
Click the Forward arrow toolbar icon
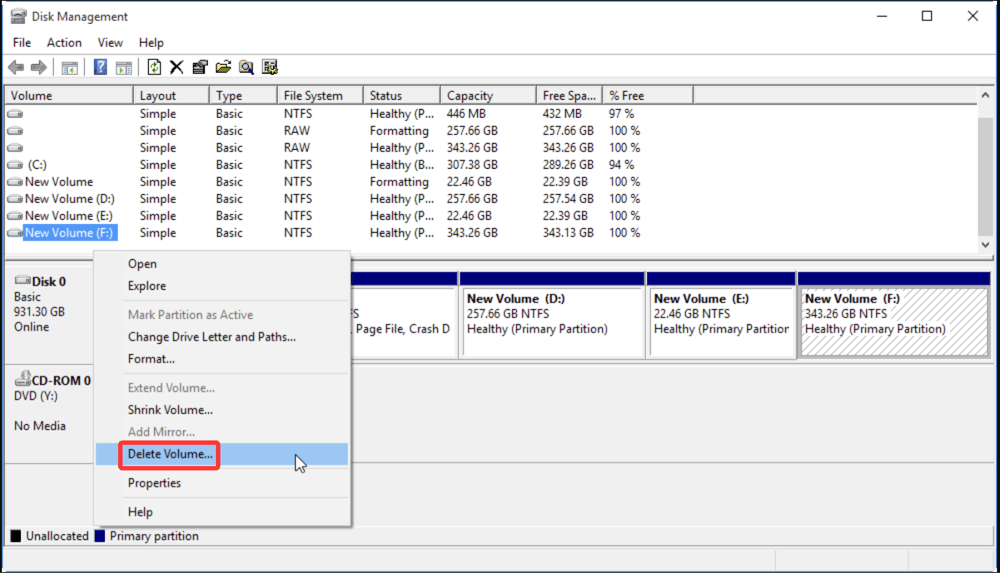tap(39, 67)
